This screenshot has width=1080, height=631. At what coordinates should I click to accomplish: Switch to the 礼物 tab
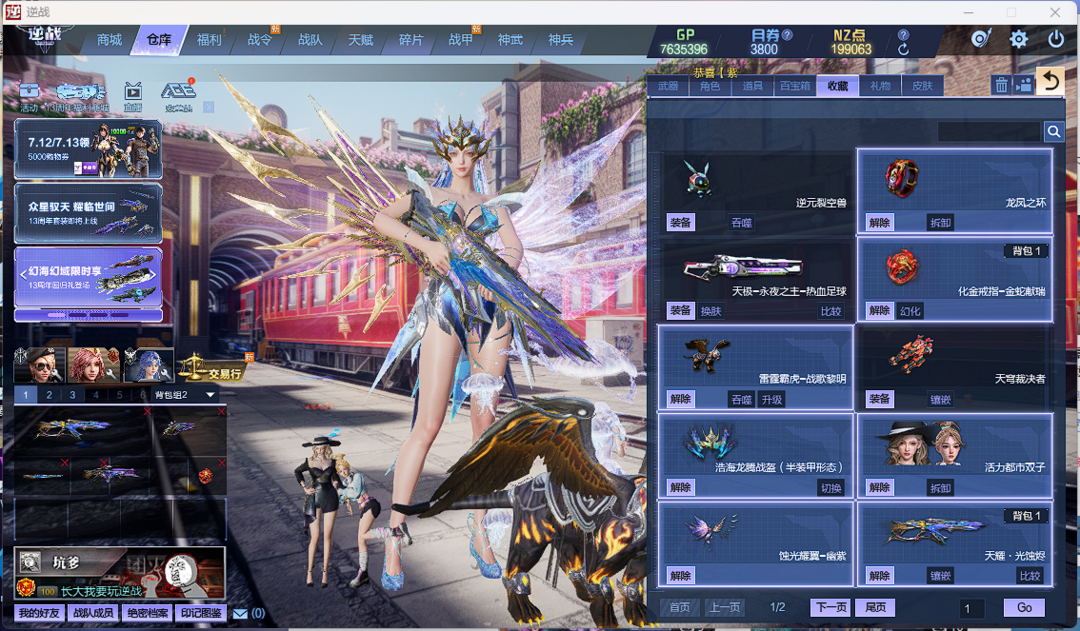tap(880, 85)
